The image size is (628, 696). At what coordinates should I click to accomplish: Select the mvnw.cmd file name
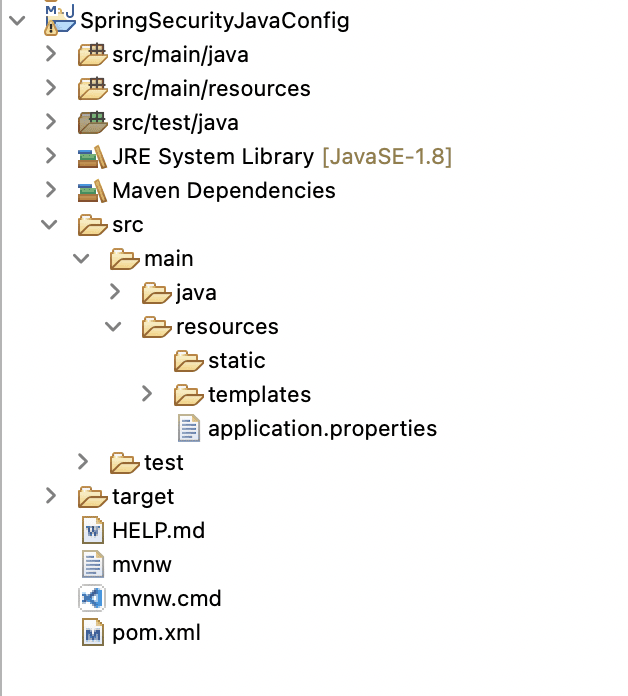point(166,599)
